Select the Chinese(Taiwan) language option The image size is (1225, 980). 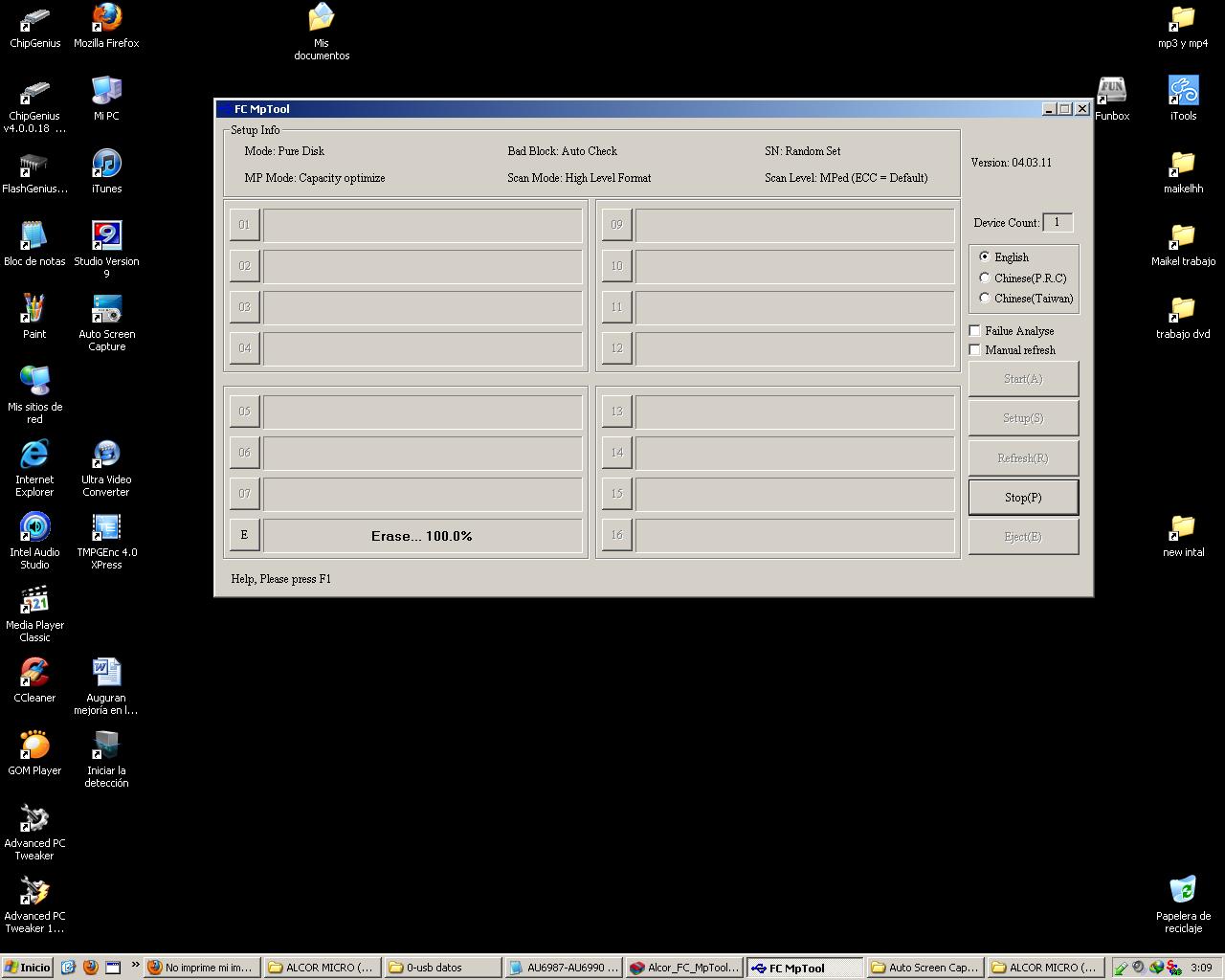click(985, 298)
